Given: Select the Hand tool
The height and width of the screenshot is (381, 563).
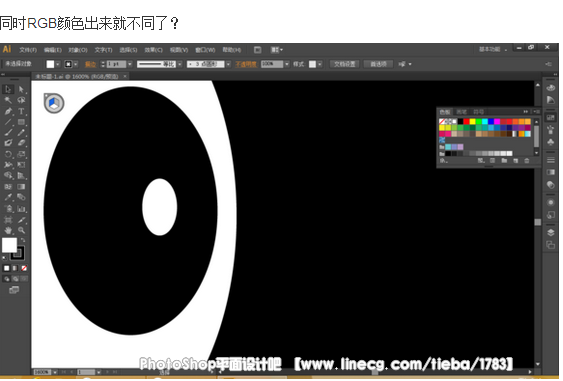Looking at the screenshot, I should [8, 230].
